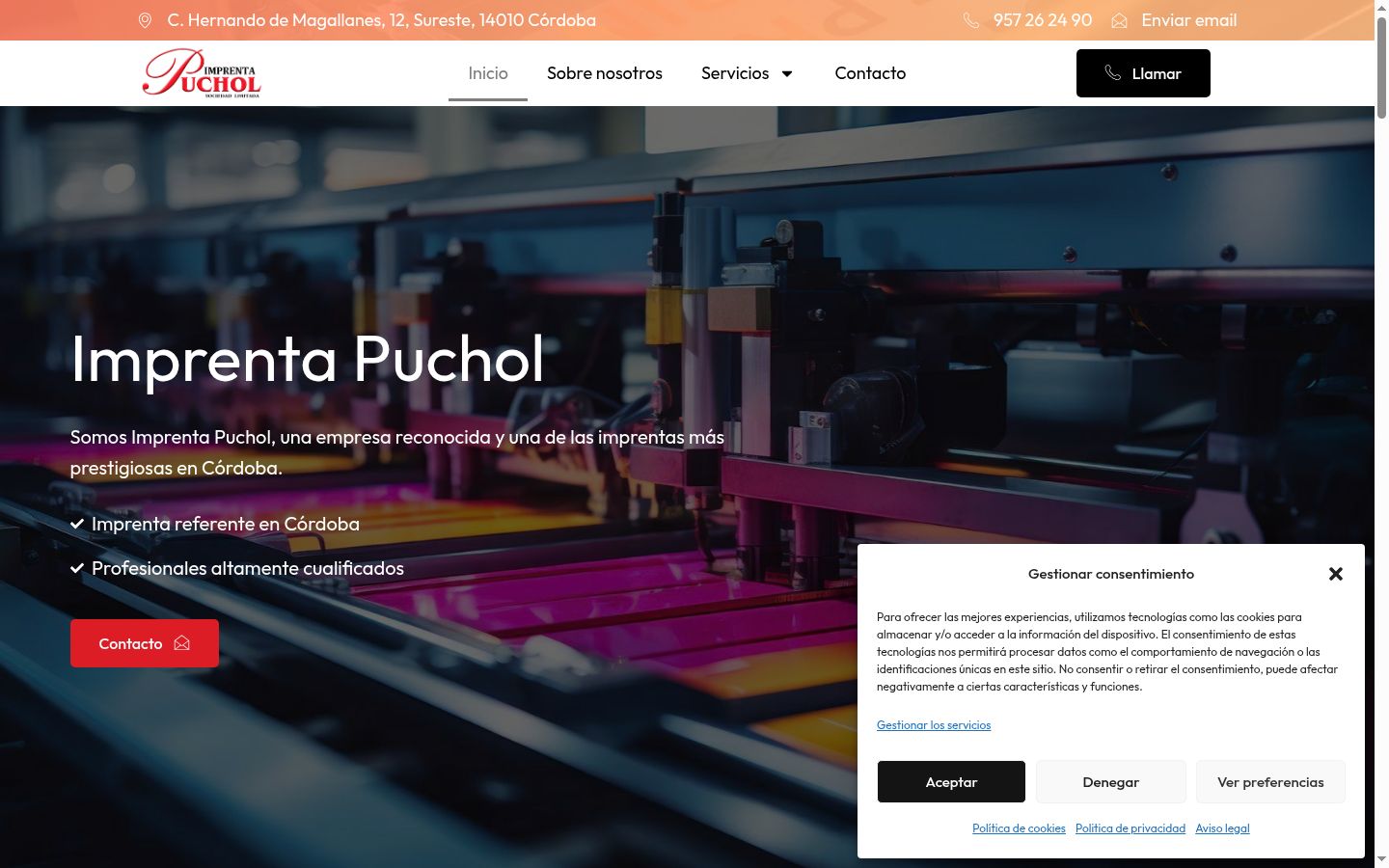Image resolution: width=1389 pixels, height=868 pixels.
Task: Expand the Servicios dropdown arrow
Action: [787, 73]
